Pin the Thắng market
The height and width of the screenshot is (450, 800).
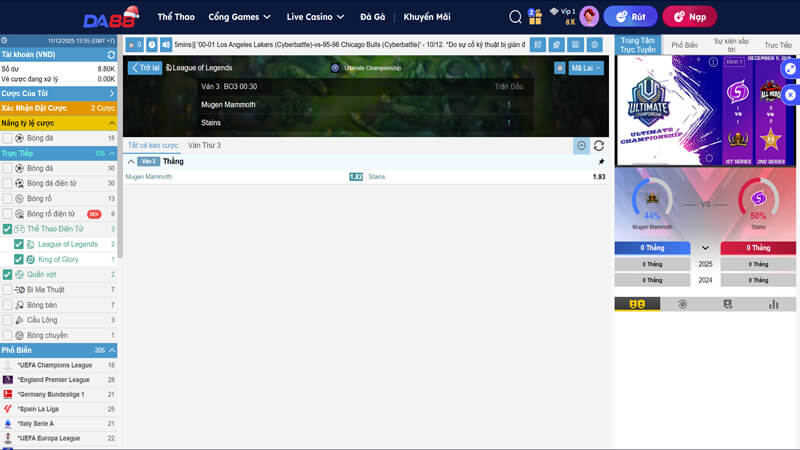point(601,162)
